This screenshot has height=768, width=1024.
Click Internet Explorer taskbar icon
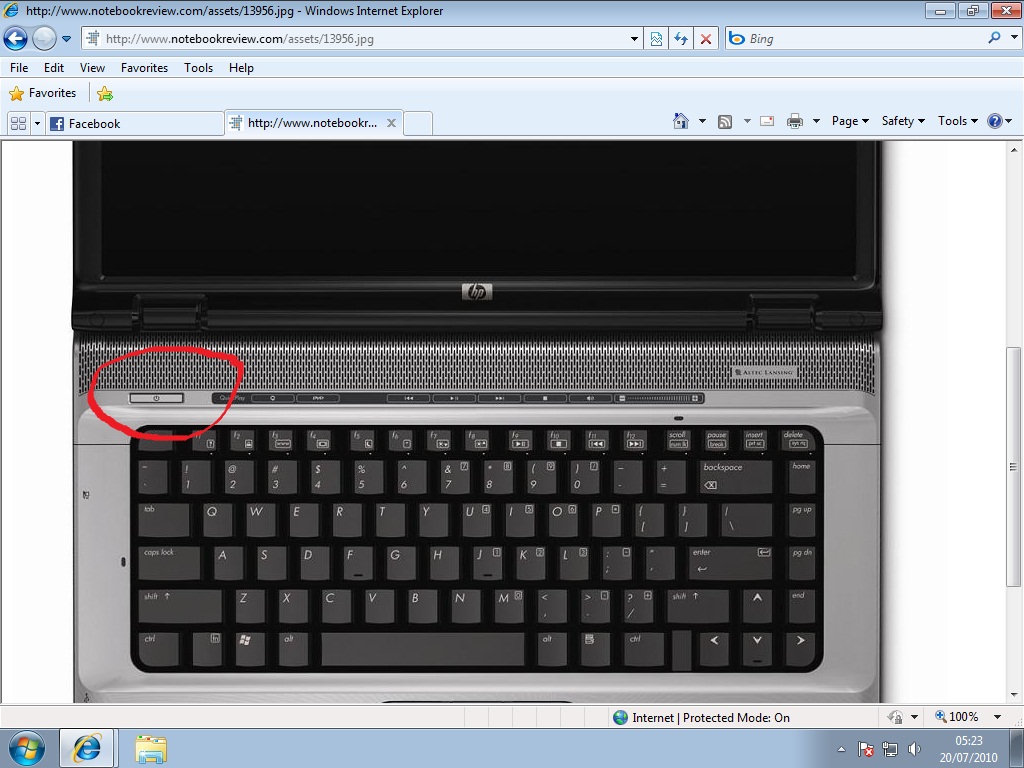pyautogui.click(x=87, y=748)
